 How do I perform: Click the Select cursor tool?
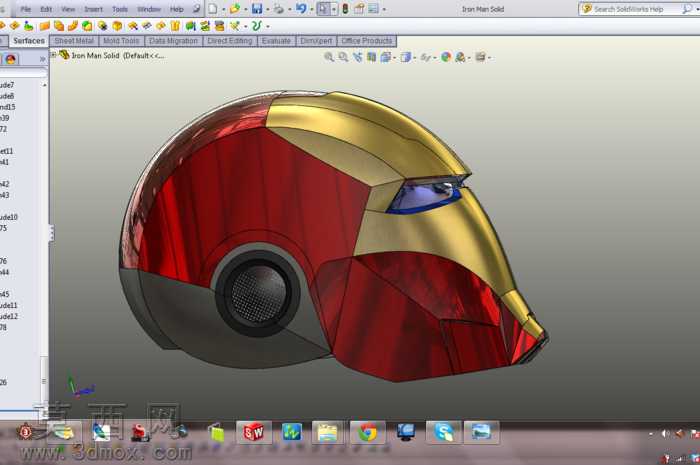click(323, 8)
